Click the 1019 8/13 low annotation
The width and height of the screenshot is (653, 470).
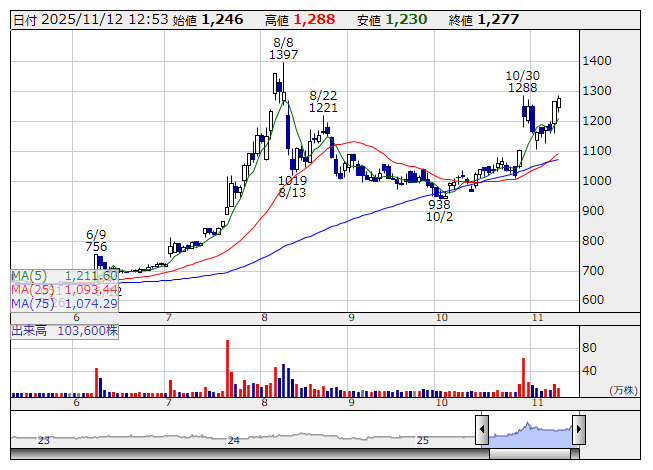(292, 186)
